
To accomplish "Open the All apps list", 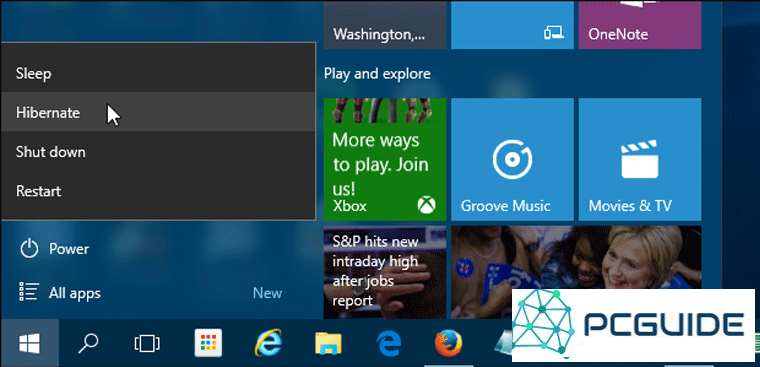I will click(60, 293).
